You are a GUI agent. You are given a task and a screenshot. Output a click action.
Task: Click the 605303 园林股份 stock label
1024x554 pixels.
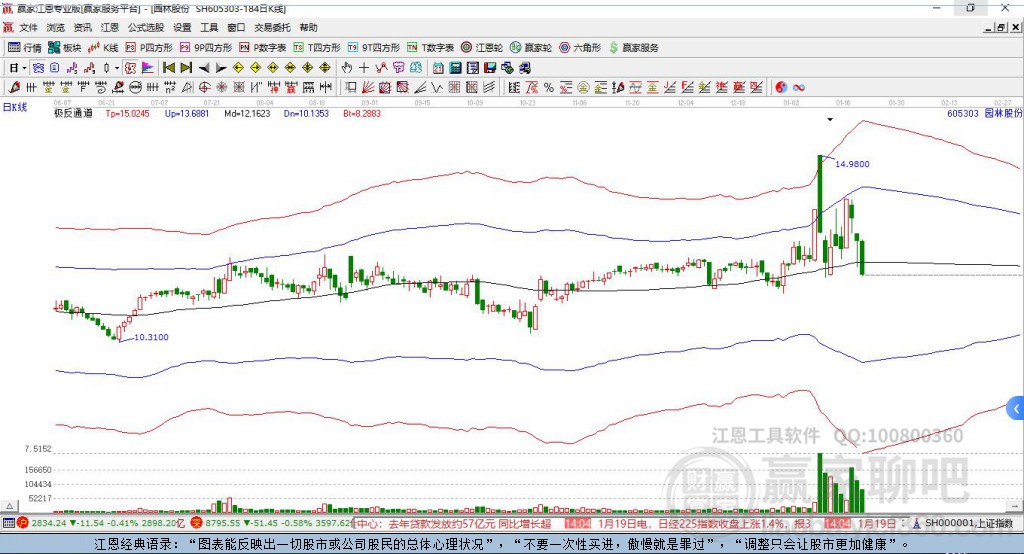pyautogui.click(x=985, y=114)
